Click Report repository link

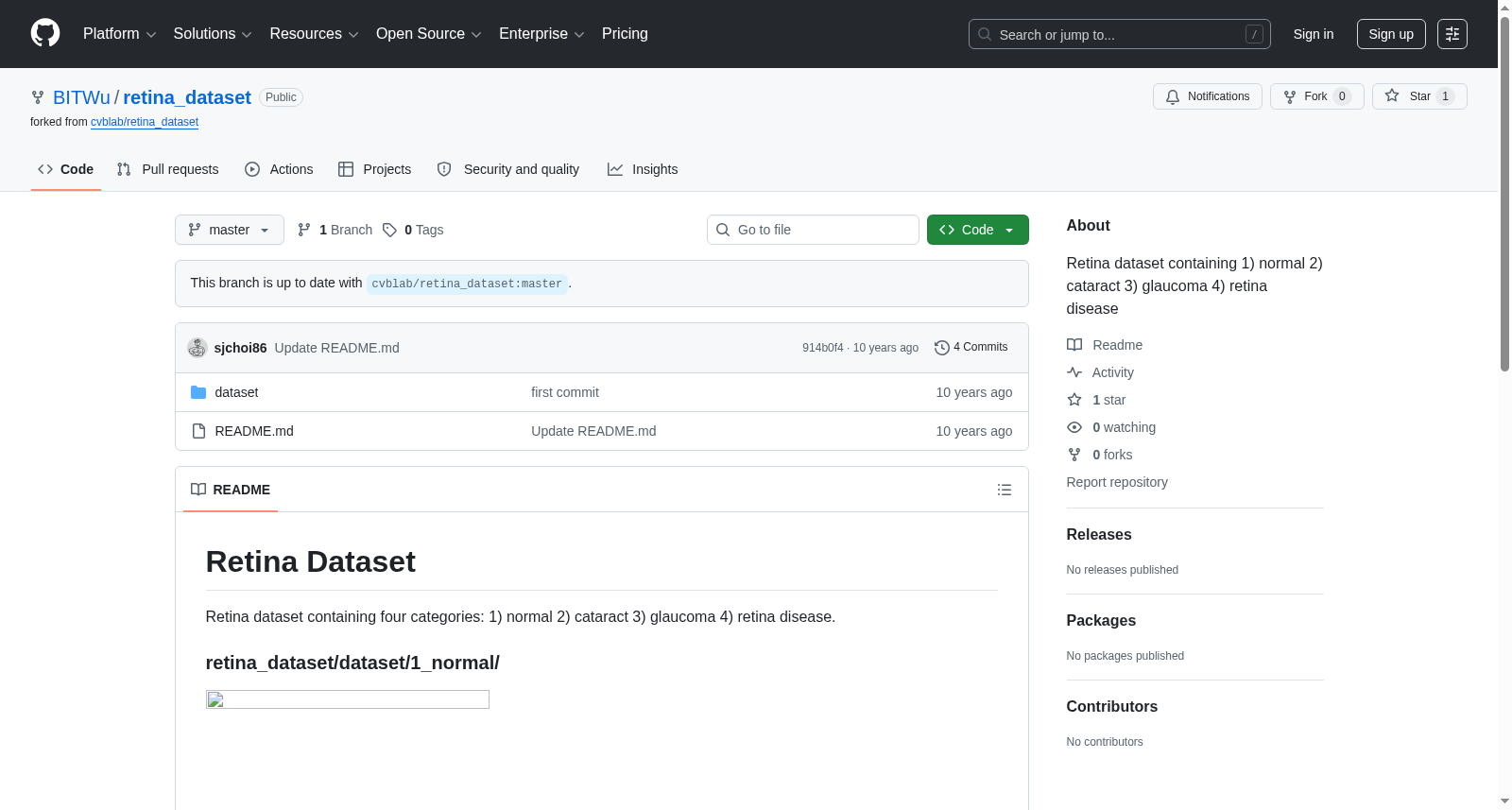pyautogui.click(x=1117, y=482)
